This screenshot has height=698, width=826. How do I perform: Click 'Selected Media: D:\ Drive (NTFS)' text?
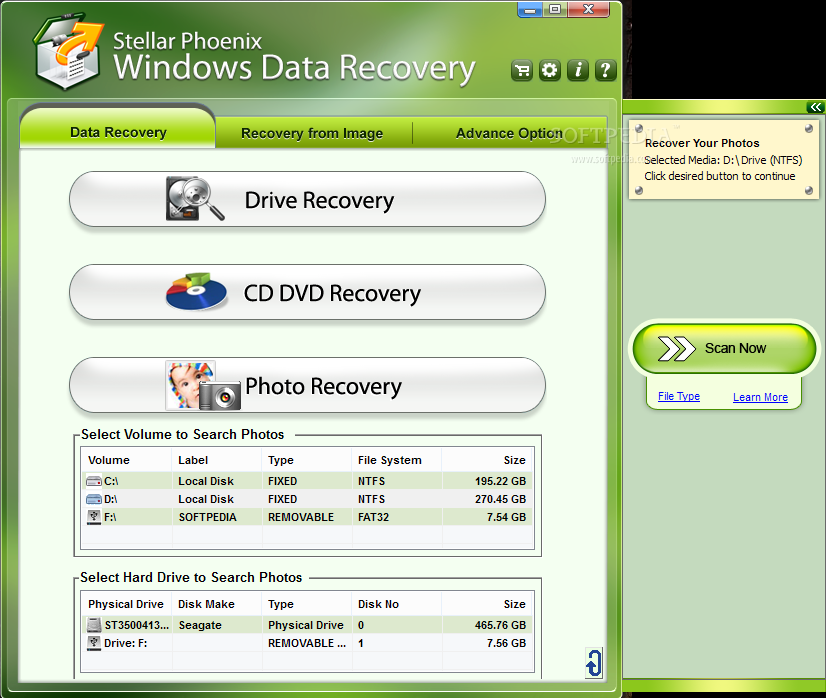click(723, 160)
